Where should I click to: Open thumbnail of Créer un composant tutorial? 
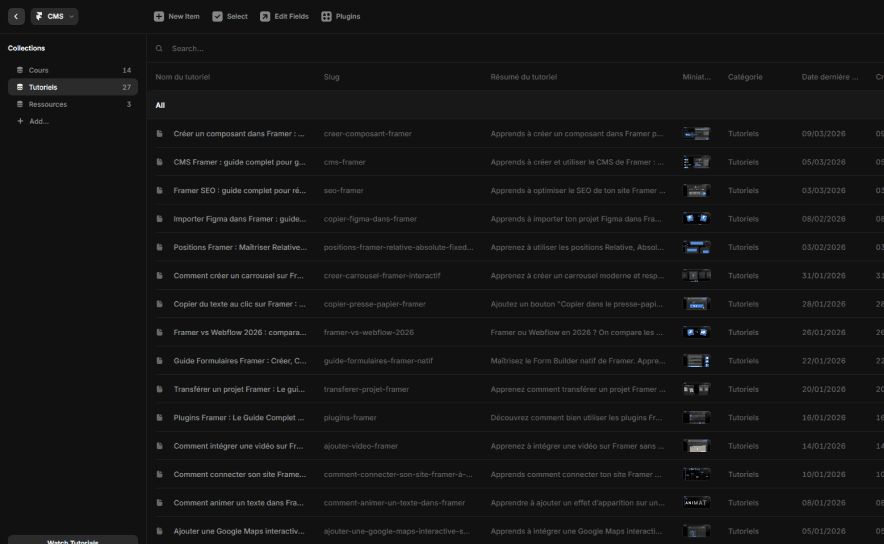click(696, 134)
